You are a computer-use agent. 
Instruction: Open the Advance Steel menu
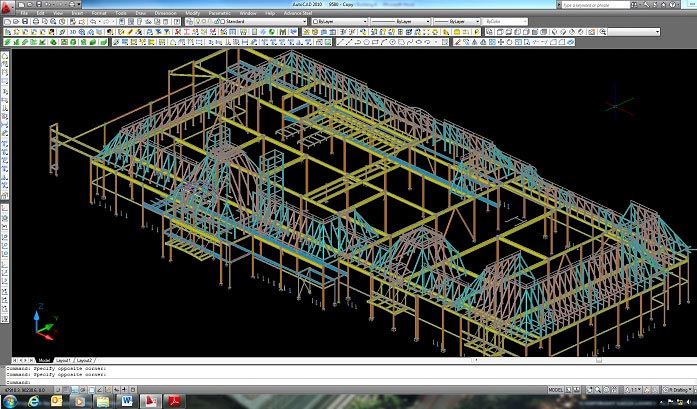(x=299, y=12)
